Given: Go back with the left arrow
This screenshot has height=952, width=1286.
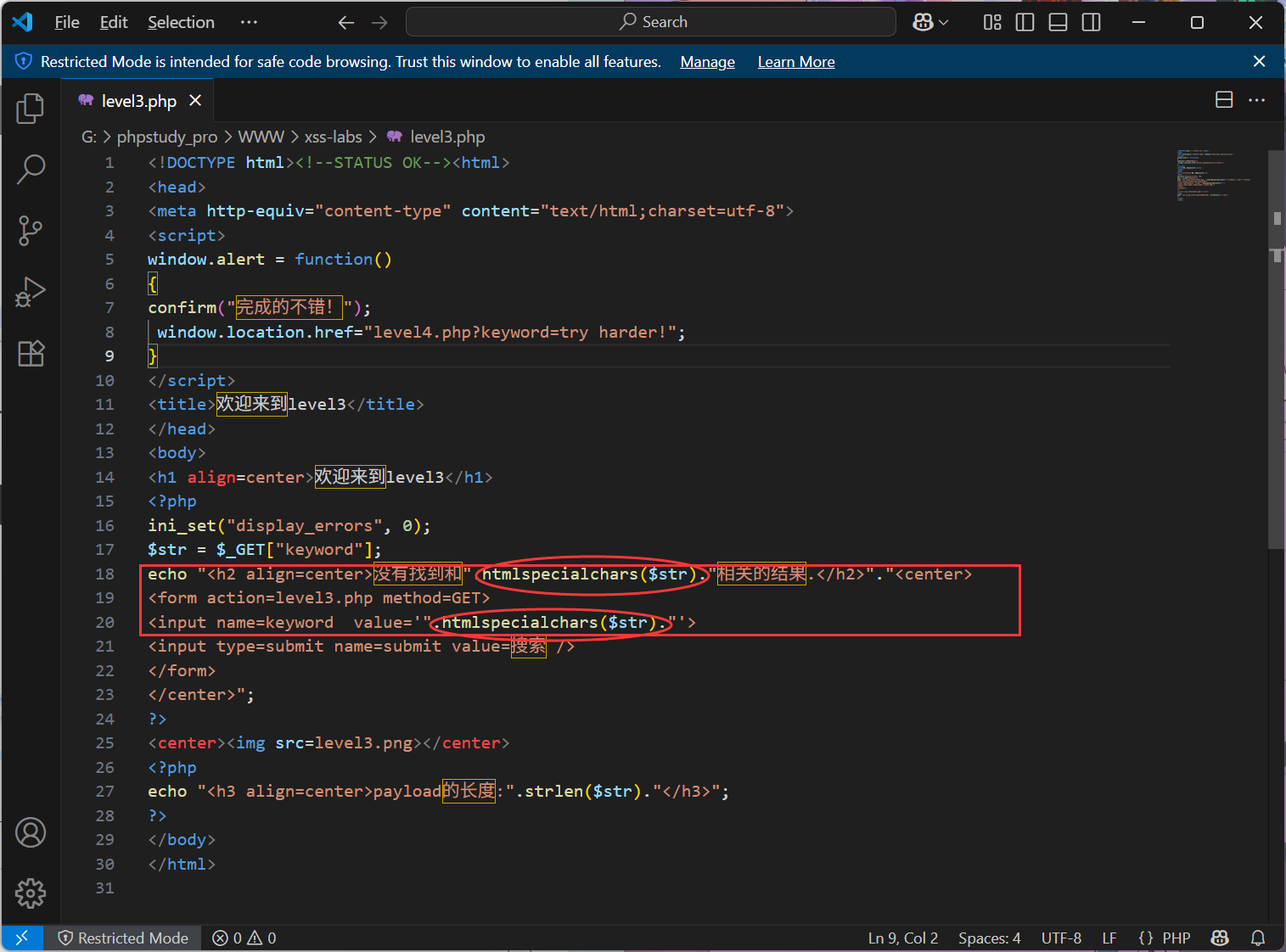Looking at the screenshot, I should click(346, 22).
